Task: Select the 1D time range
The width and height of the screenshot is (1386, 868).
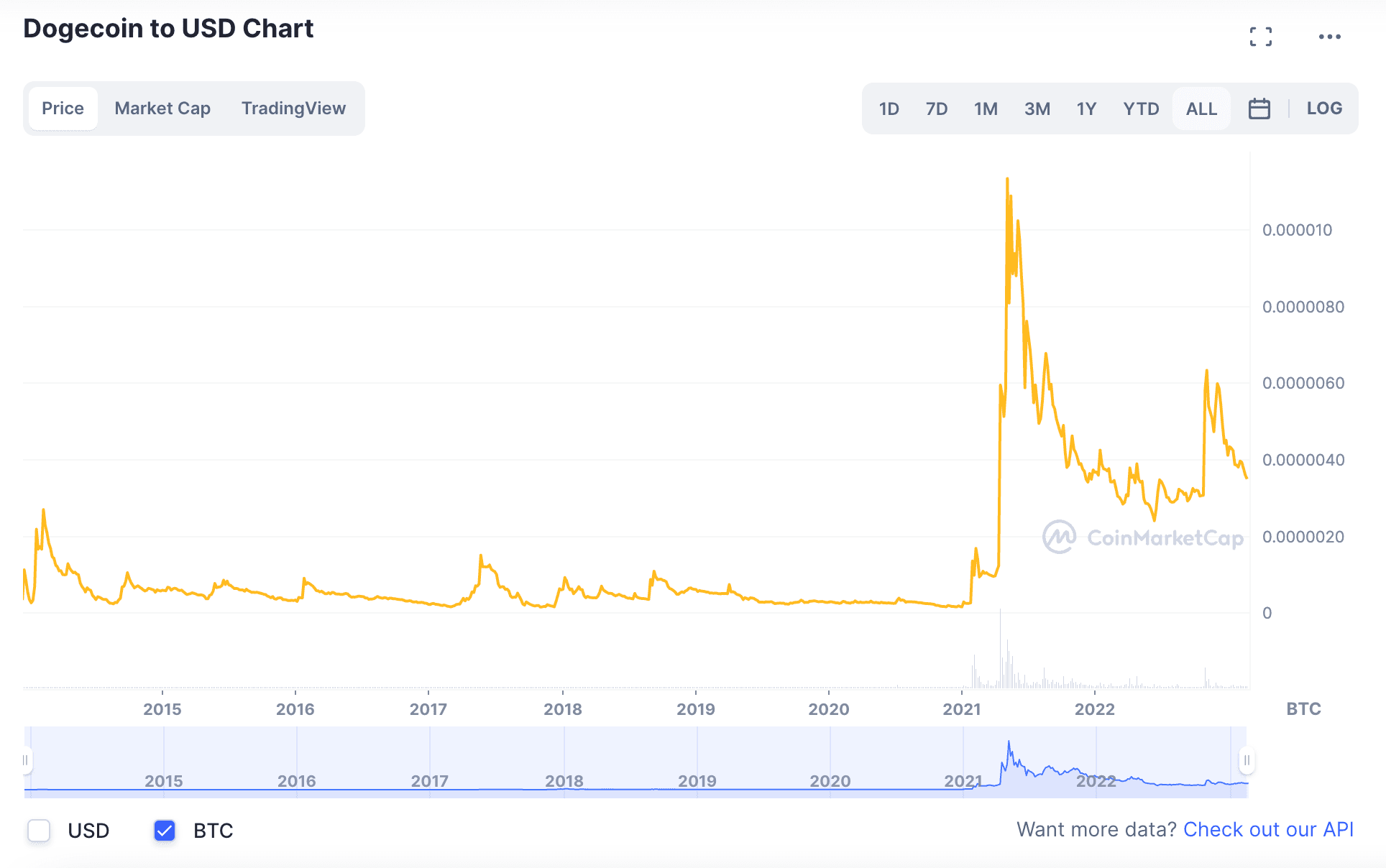Action: point(889,108)
